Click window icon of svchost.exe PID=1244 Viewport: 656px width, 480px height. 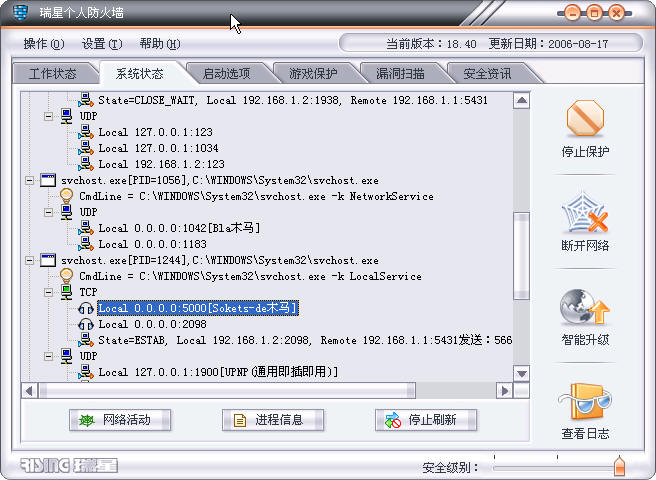coord(48,260)
